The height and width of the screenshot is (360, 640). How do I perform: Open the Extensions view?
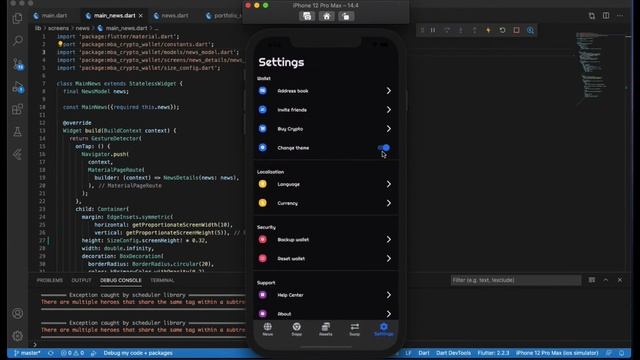click(17, 109)
